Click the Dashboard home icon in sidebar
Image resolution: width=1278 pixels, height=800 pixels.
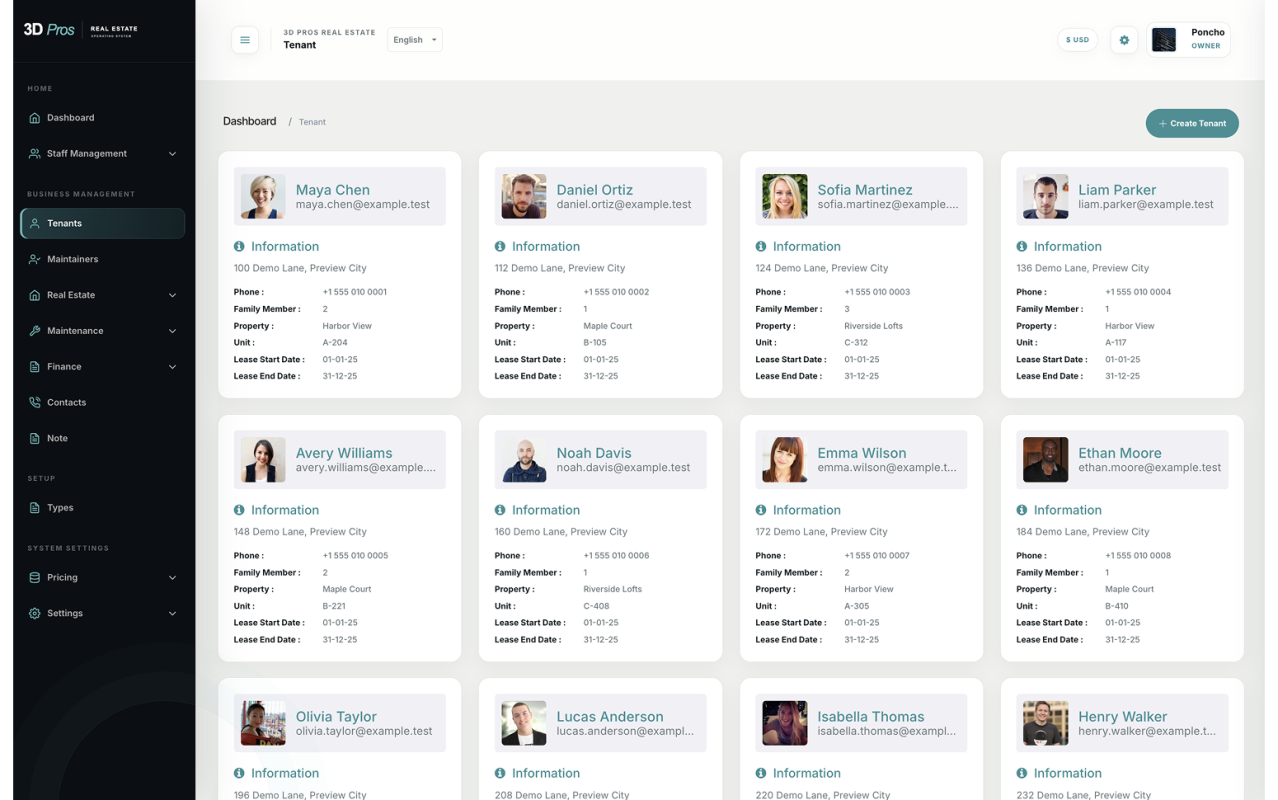coord(35,118)
